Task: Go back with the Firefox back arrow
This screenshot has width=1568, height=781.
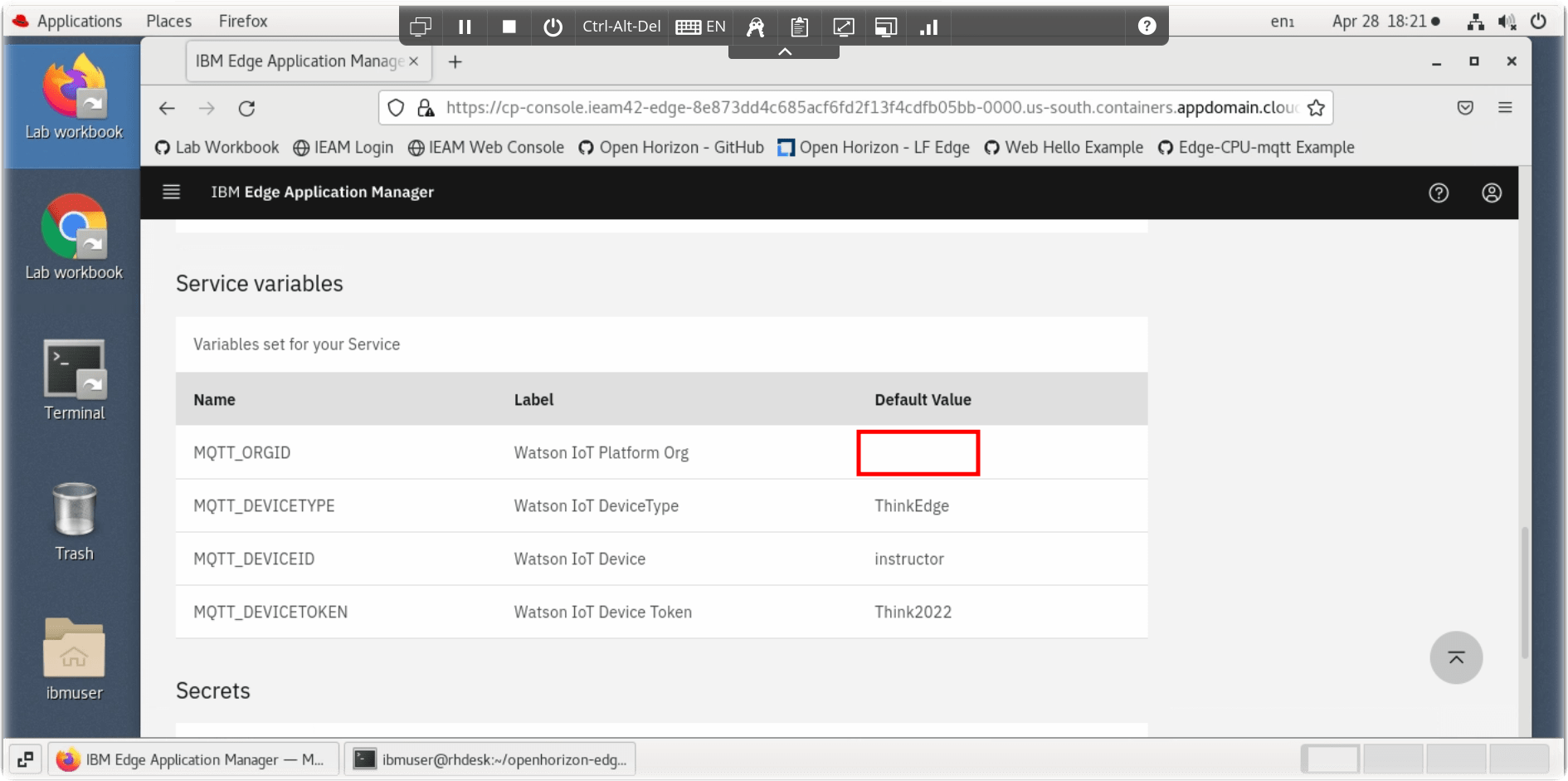Action: pyautogui.click(x=167, y=108)
